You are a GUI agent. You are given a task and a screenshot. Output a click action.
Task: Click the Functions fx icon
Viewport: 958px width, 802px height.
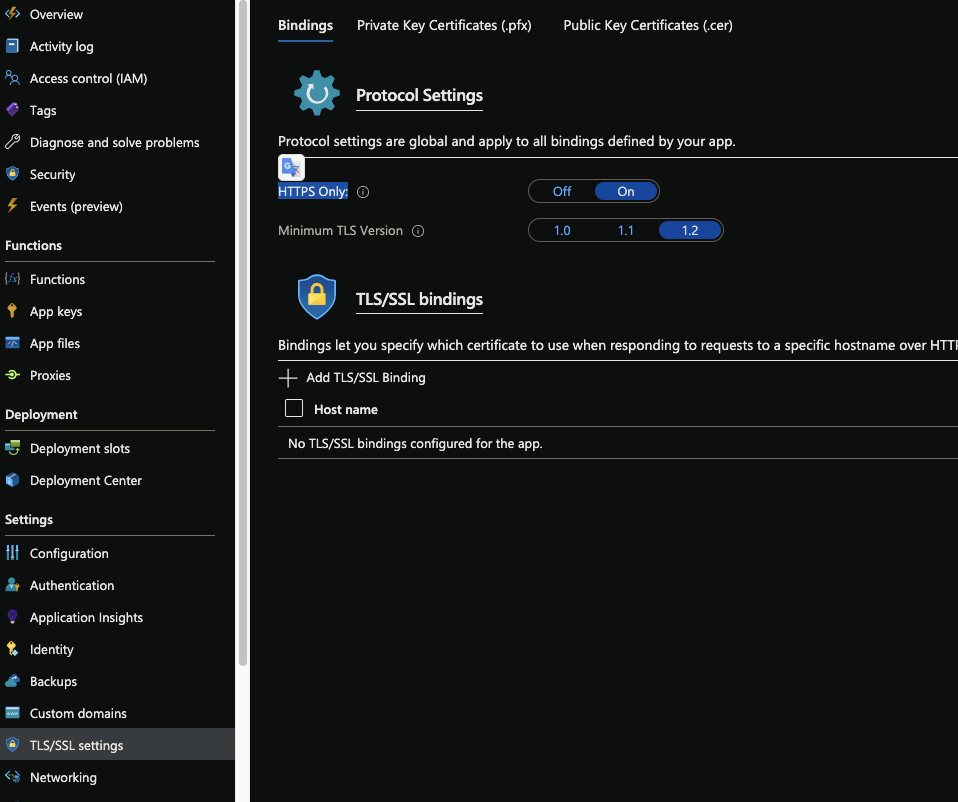(12, 279)
